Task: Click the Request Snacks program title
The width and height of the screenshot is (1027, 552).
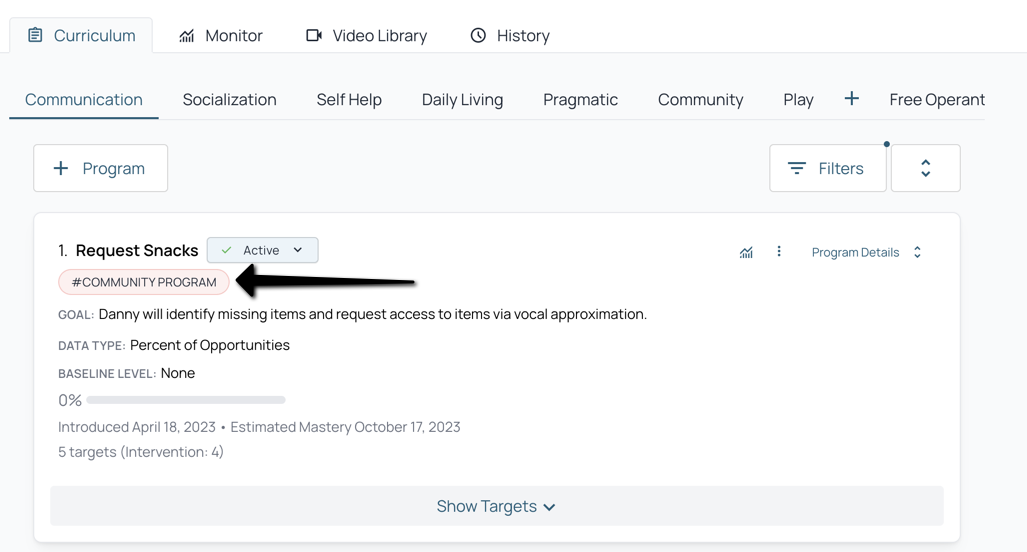Action: point(137,251)
